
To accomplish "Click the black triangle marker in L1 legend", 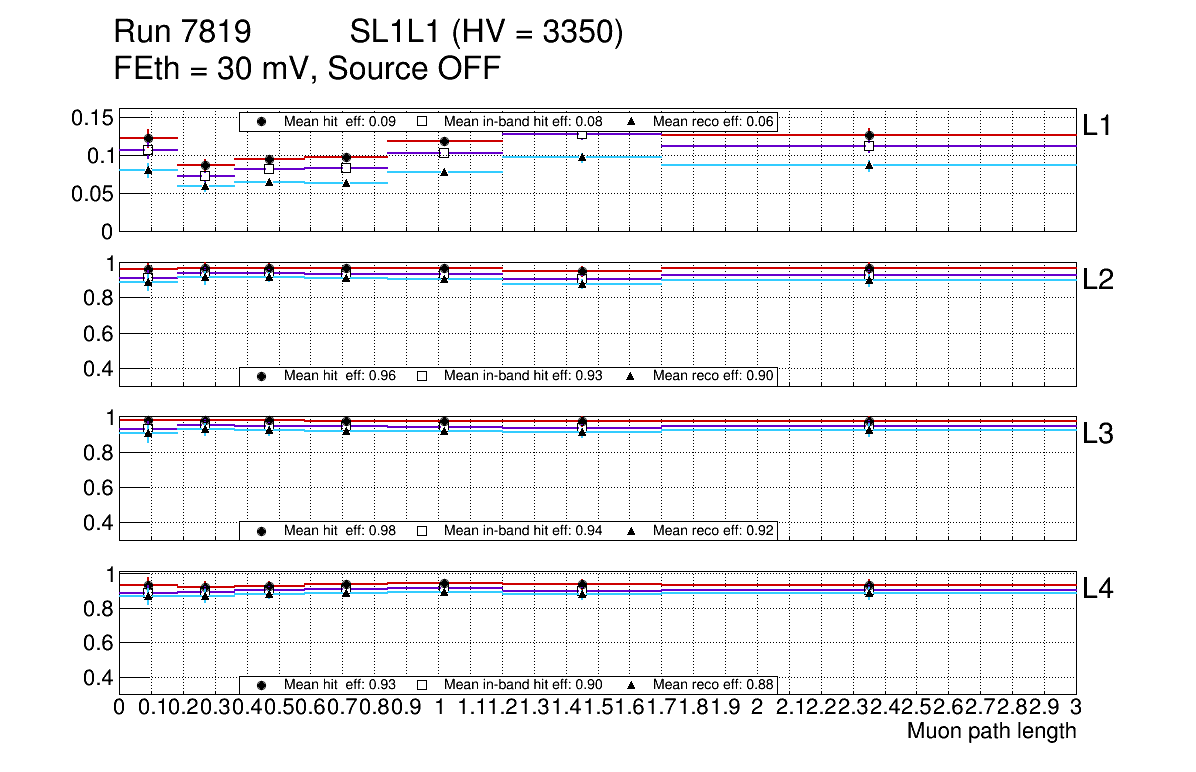I will tap(631, 121).
